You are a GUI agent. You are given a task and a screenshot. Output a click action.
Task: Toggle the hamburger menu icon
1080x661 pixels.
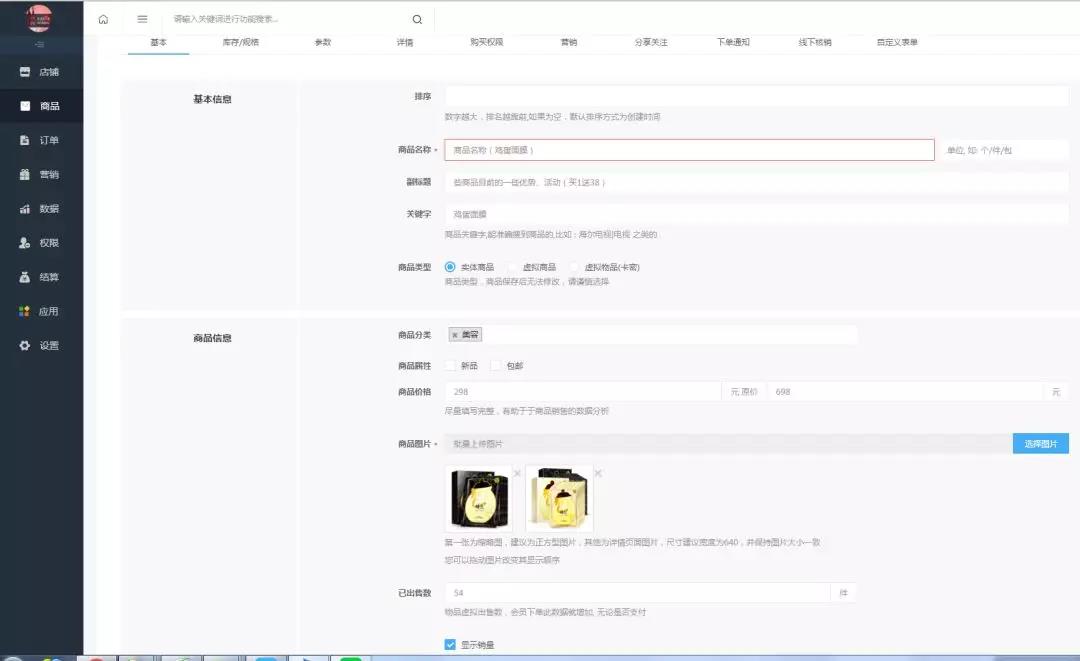pyautogui.click(x=142, y=19)
